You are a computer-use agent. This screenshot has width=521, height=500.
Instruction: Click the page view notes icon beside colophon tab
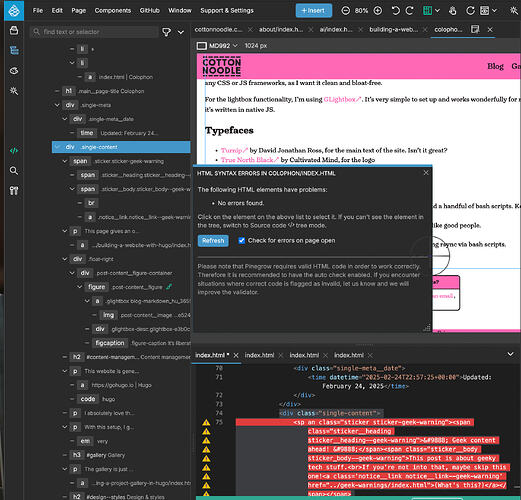475,29
